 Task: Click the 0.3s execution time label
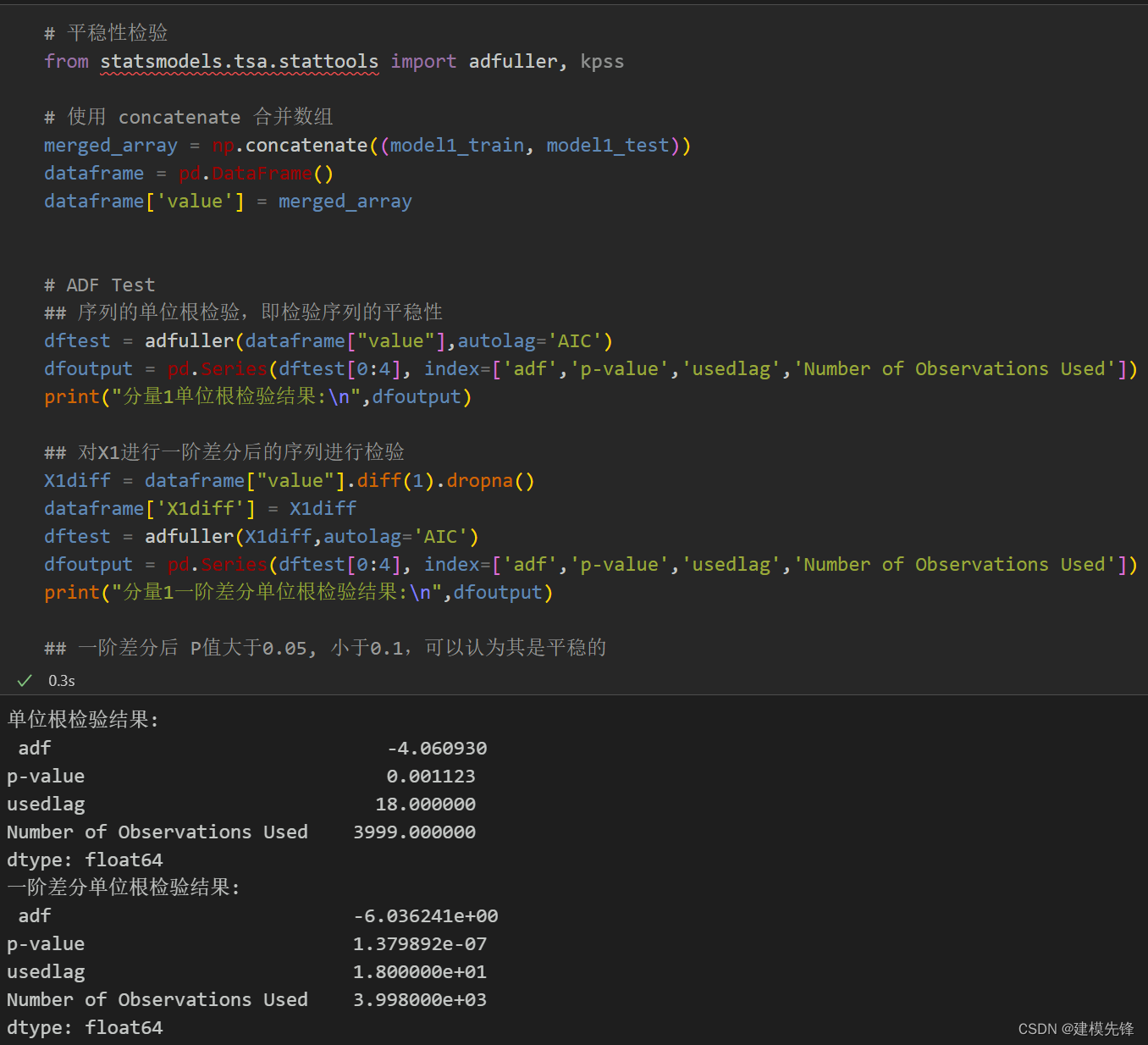[x=62, y=681]
